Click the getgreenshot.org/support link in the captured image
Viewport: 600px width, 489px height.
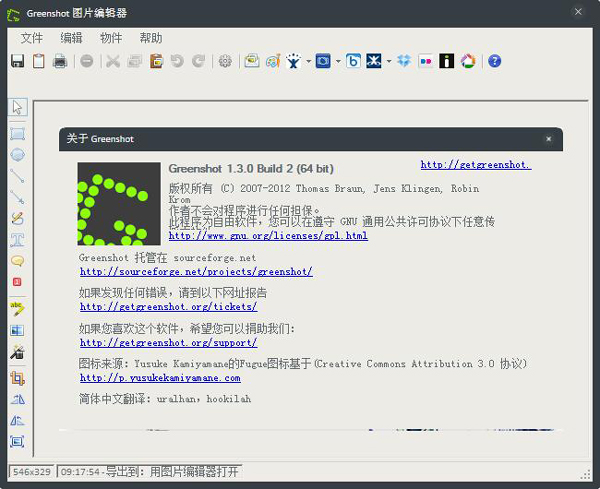(x=169, y=342)
